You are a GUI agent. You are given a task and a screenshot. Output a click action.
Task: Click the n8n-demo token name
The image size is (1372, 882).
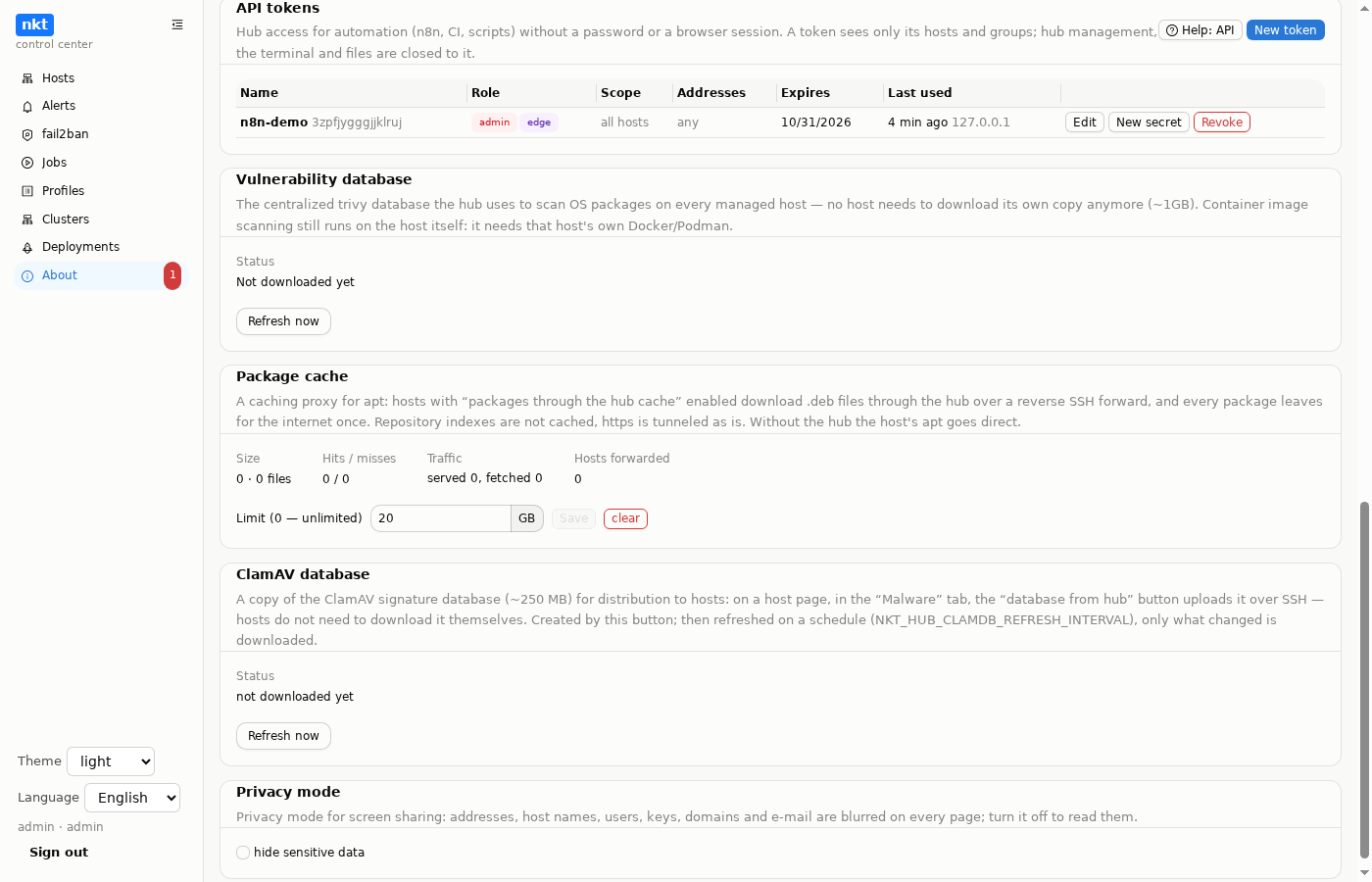click(x=273, y=122)
